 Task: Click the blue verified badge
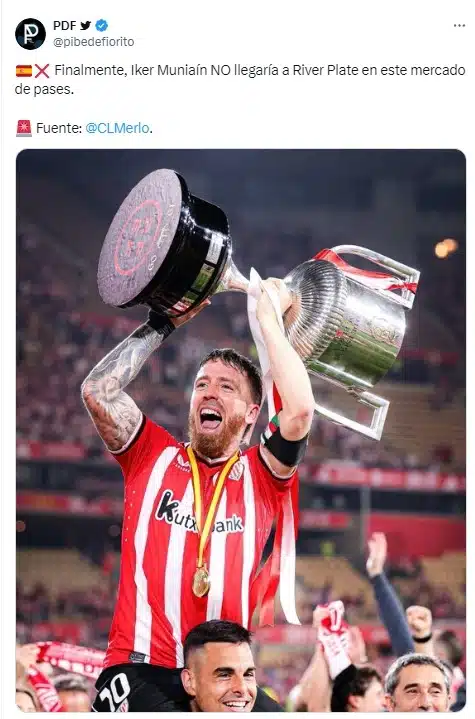[x=101, y=25]
